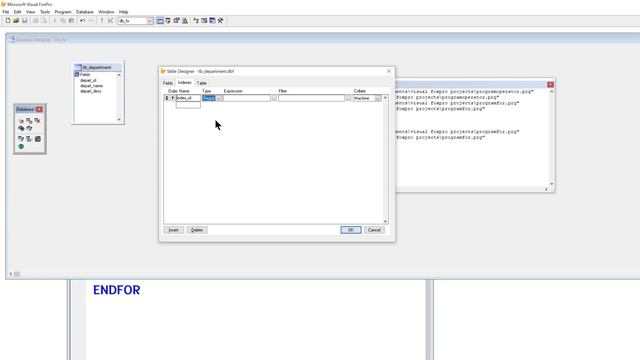
Task: Click the Toolbox icon at toolbar end
Action: tap(220, 20)
